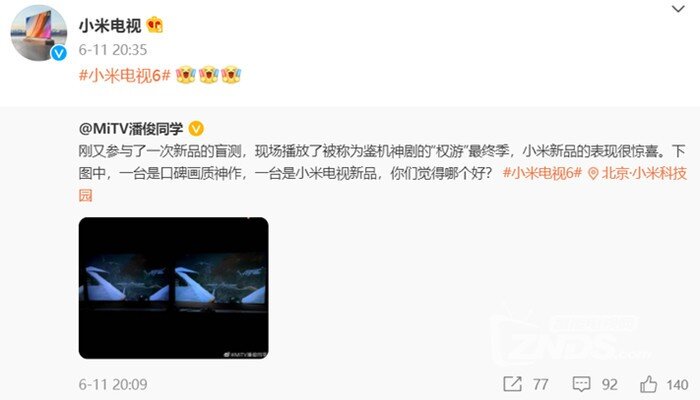
Task: Click the blue verified badge on avatar
Action: click(x=59, y=53)
